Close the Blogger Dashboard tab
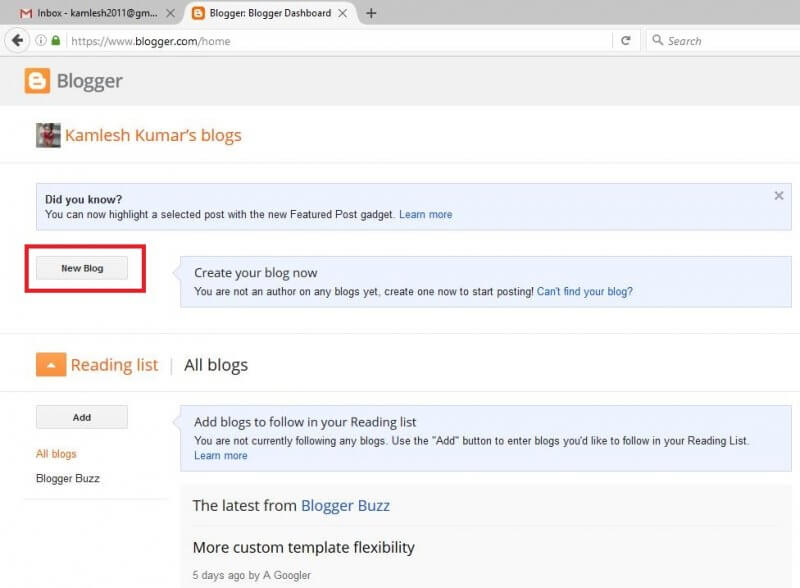Viewport: 800px width, 588px height. pyautogui.click(x=343, y=13)
